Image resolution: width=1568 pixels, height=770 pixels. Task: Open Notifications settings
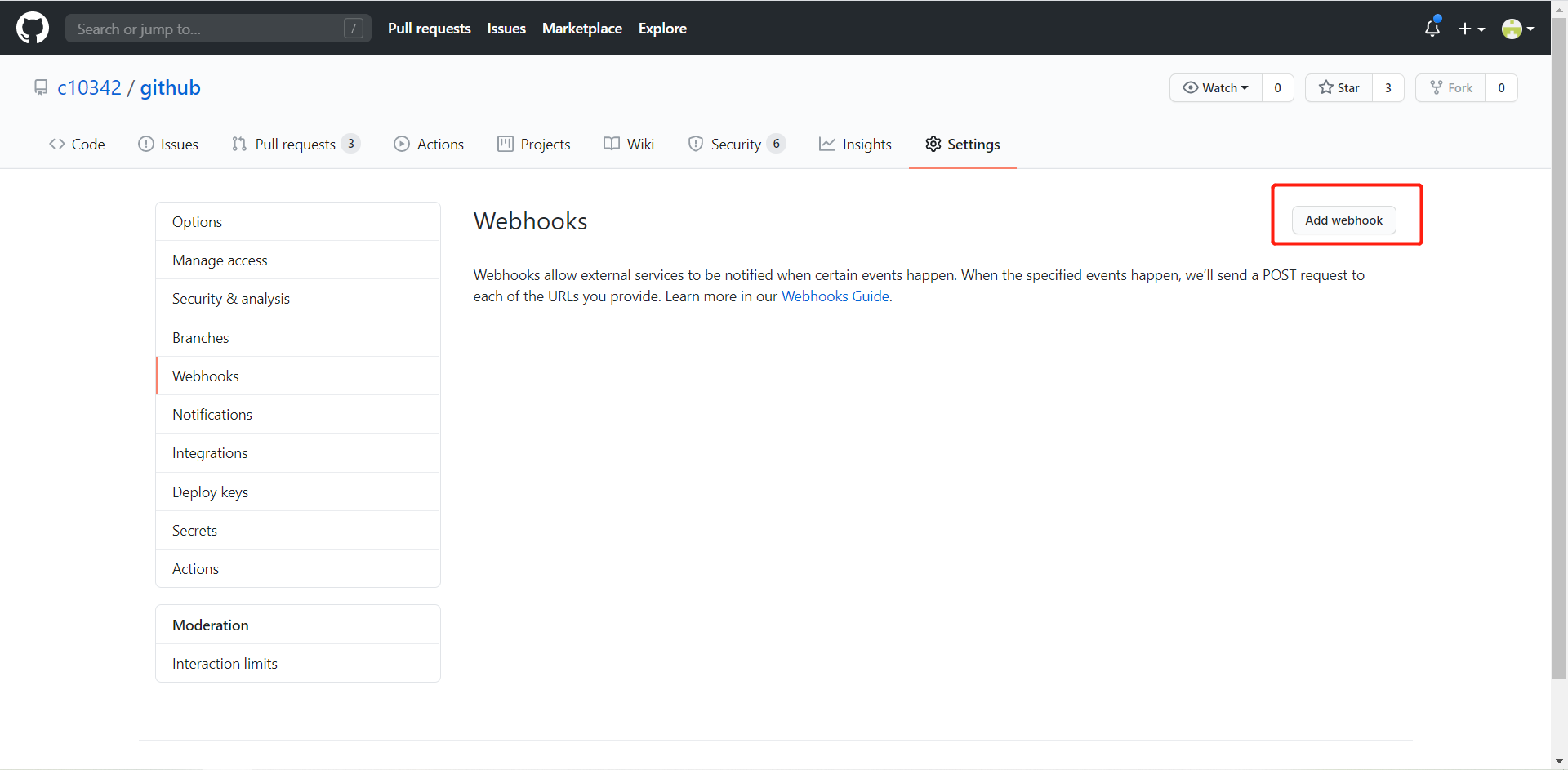click(298, 414)
